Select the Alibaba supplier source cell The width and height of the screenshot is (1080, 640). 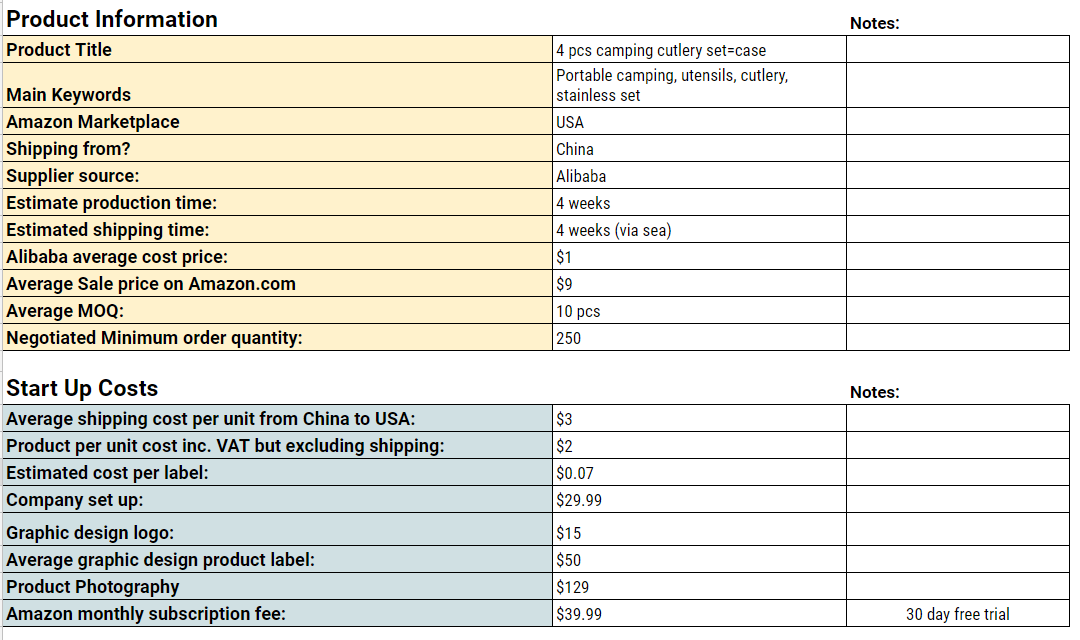coord(699,176)
